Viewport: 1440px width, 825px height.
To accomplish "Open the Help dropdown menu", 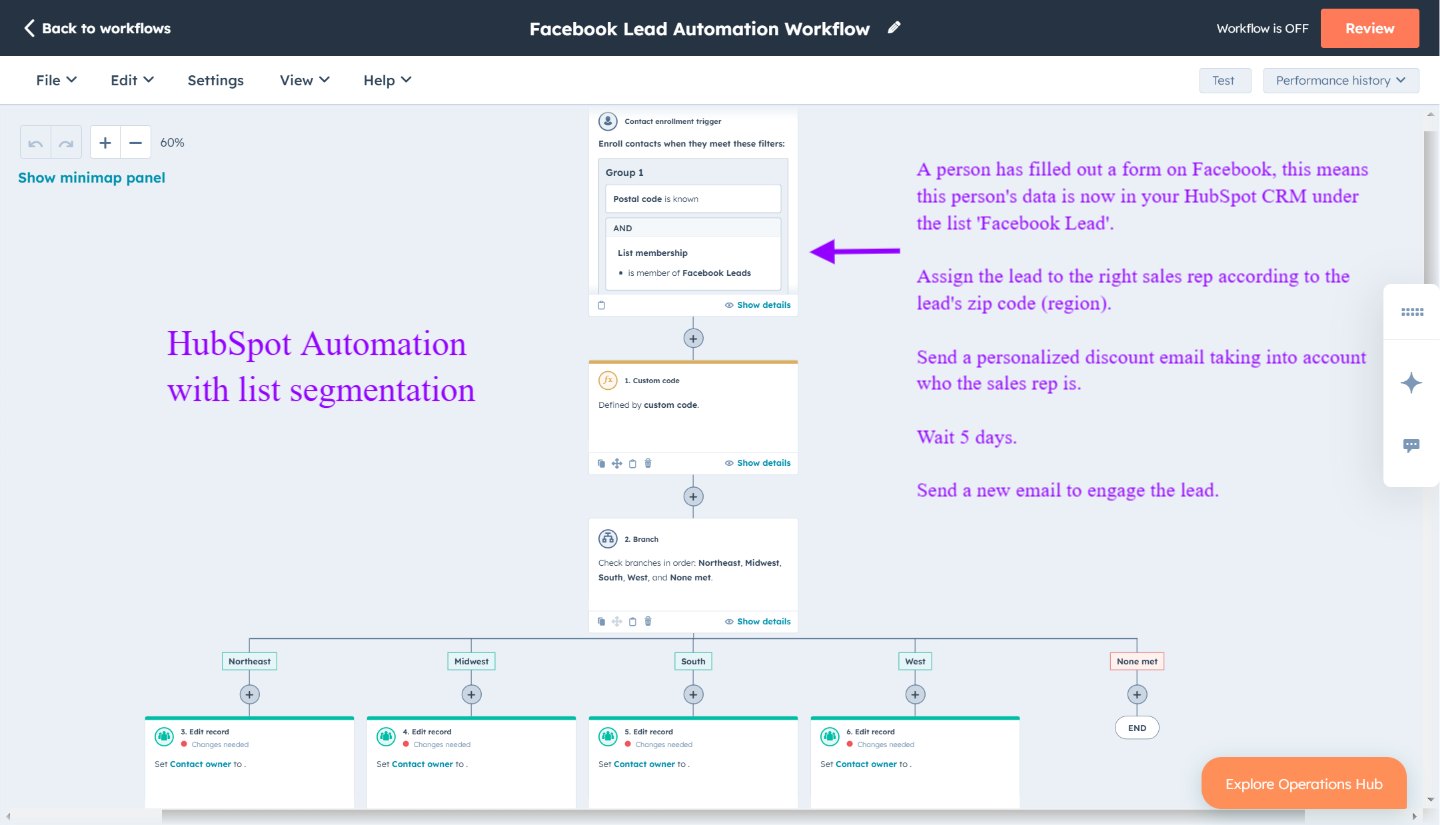I will 387,80.
